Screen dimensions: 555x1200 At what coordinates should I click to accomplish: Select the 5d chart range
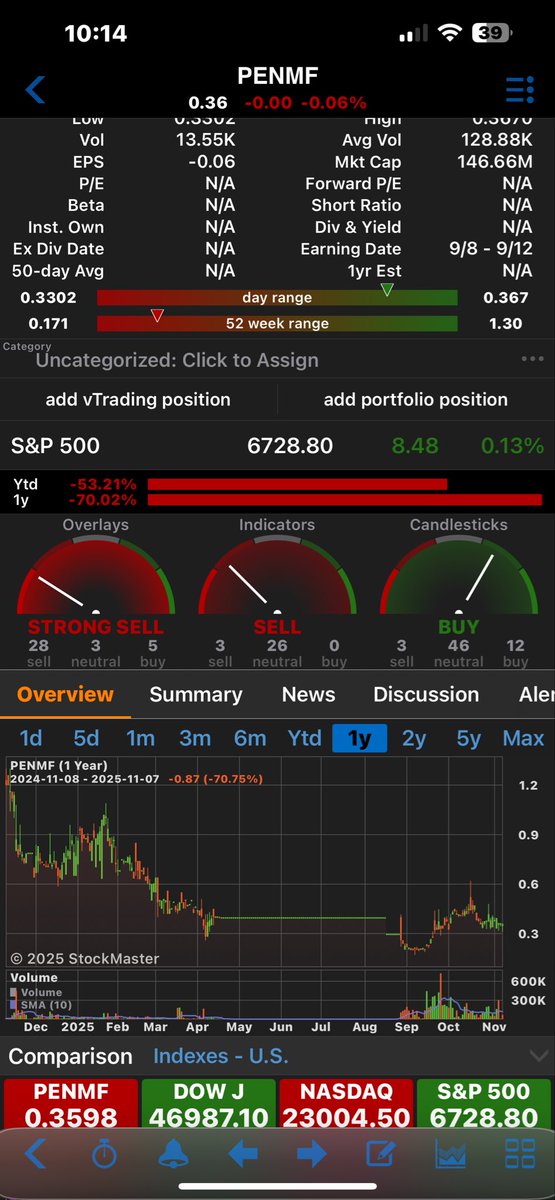click(x=86, y=738)
